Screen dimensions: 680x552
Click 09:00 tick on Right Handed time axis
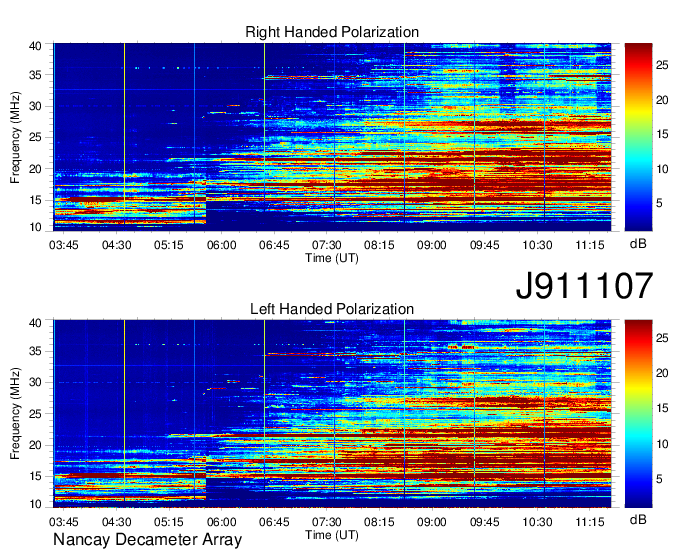432,245
